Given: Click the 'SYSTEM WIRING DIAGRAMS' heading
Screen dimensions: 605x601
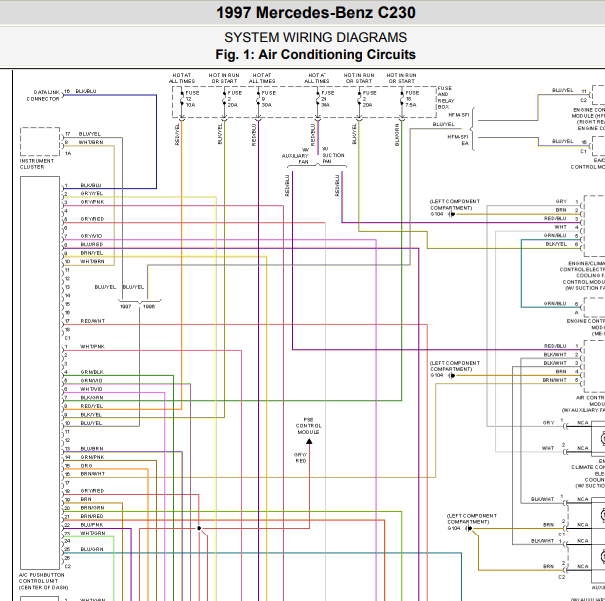Looking at the screenshot, I should click(316, 37).
